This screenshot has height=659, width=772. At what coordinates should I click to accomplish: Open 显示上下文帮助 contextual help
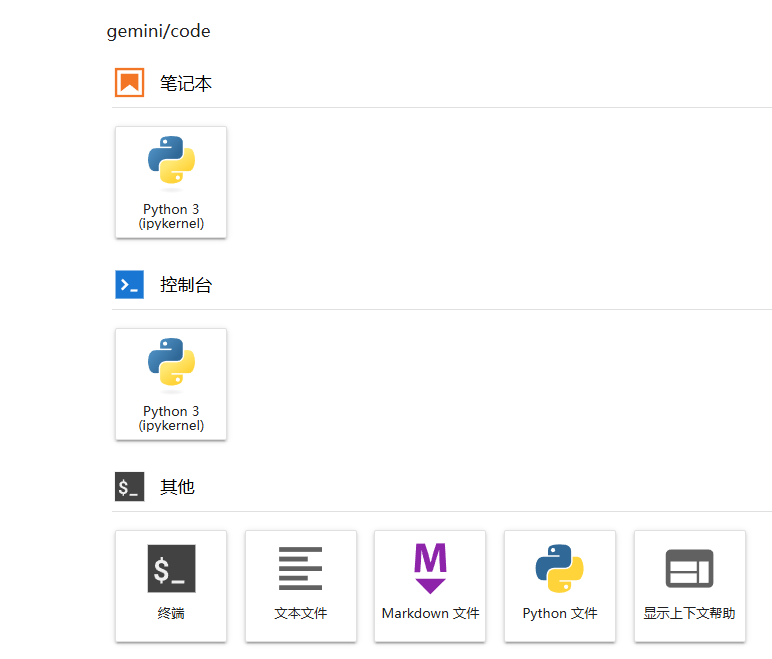690,586
